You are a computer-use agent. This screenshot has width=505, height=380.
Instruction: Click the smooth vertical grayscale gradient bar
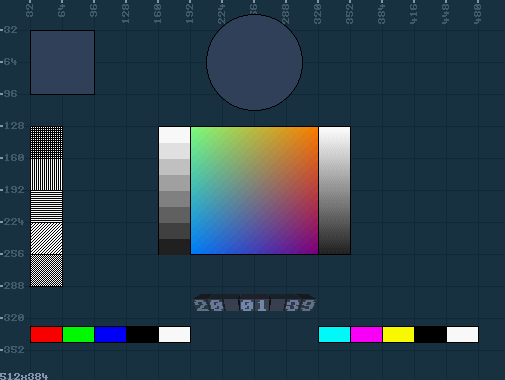pos(334,190)
